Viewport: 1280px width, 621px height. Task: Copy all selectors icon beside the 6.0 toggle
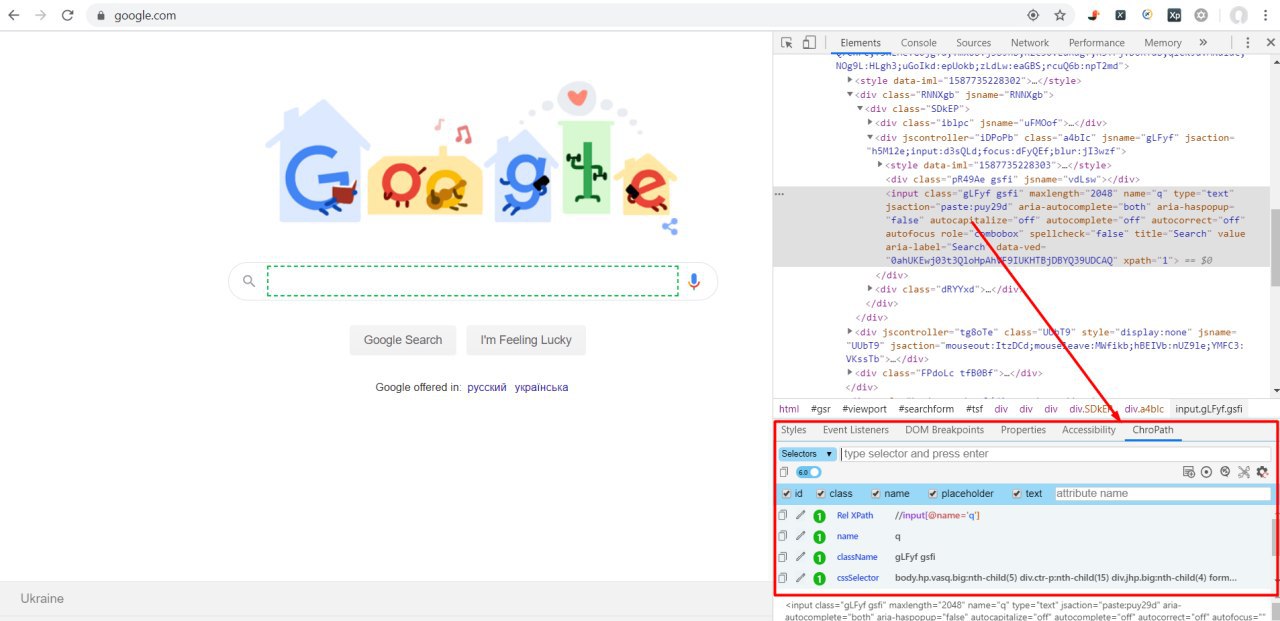click(x=784, y=472)
